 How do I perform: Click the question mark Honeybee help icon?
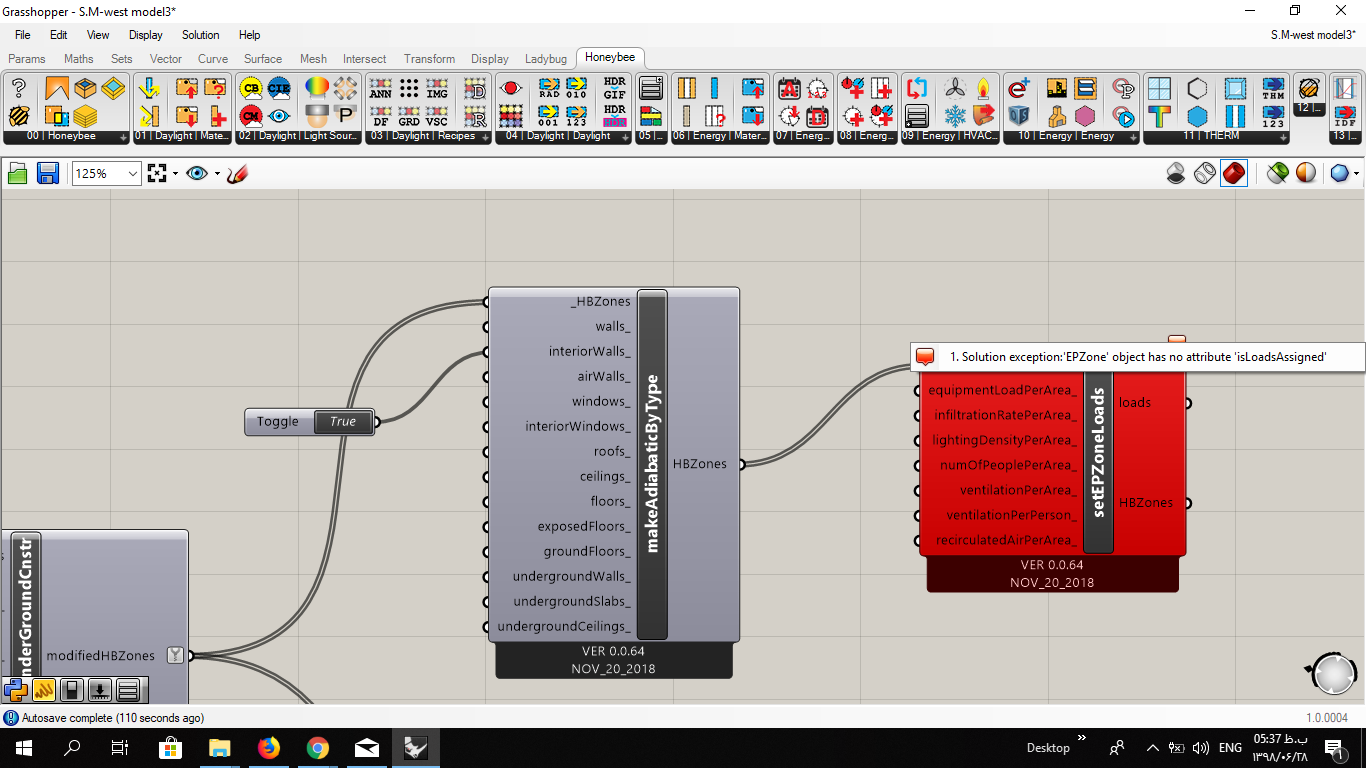pyautogui.click(x=18, y=88)
